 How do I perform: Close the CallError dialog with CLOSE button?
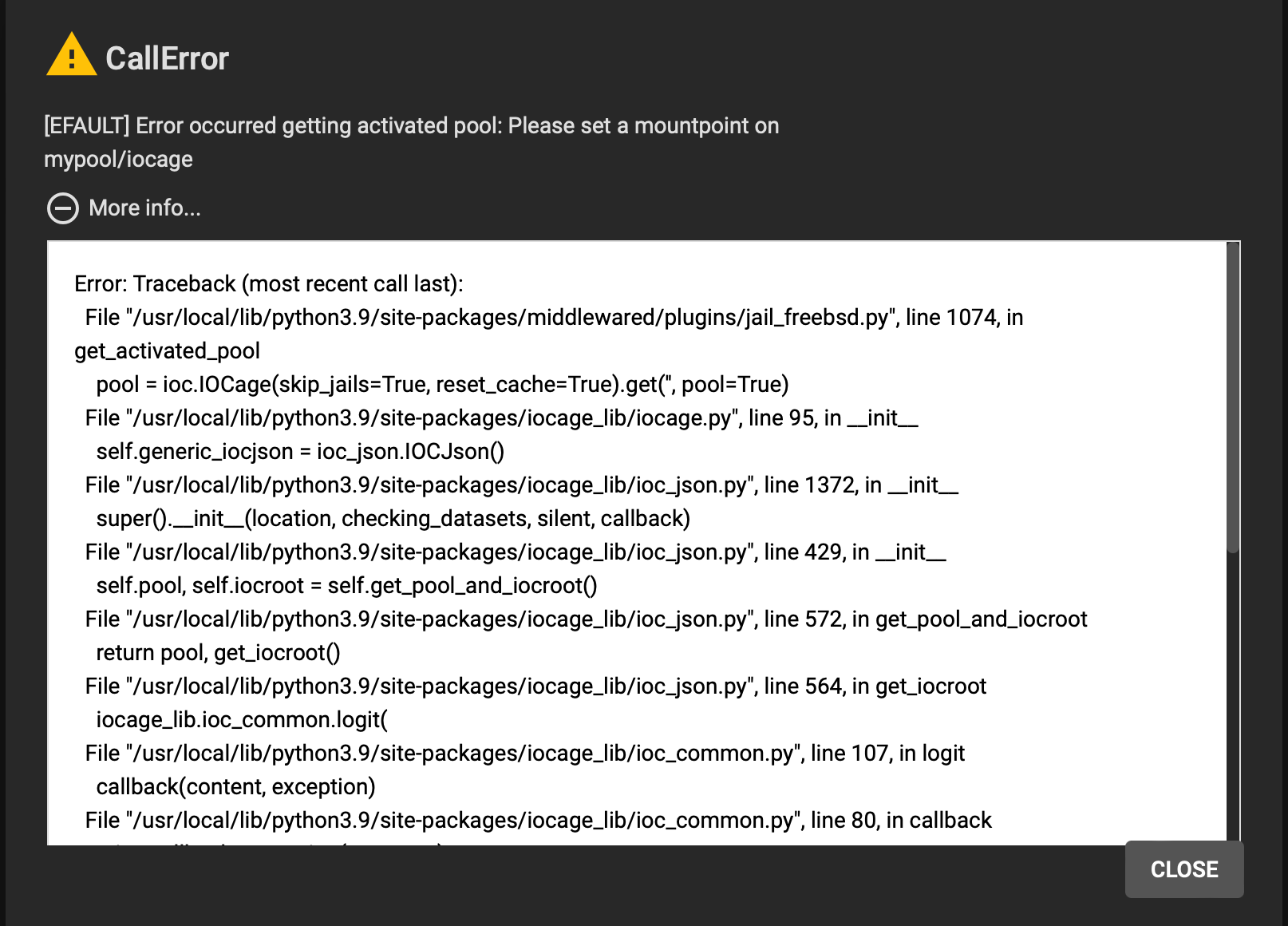(x=1184, y=869)
